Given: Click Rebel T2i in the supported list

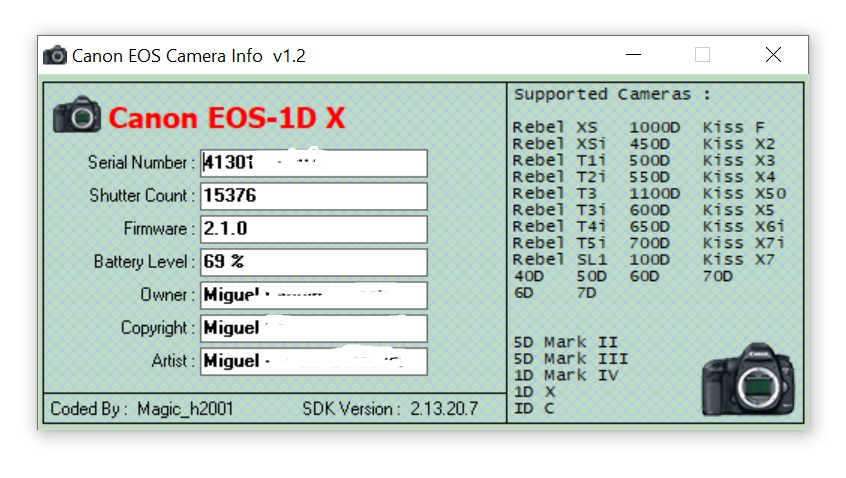Looking at the screenshot, I should [x=560, y=177].
